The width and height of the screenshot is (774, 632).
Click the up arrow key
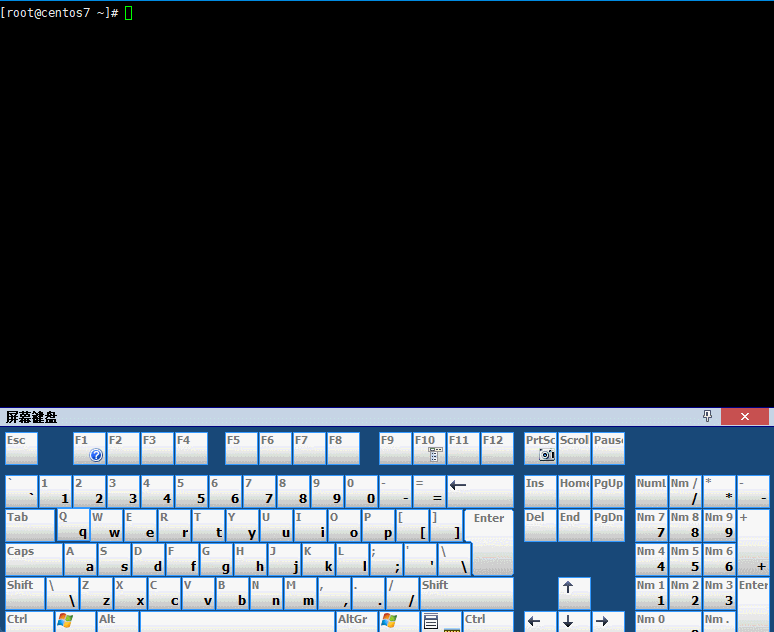(575, 593)
